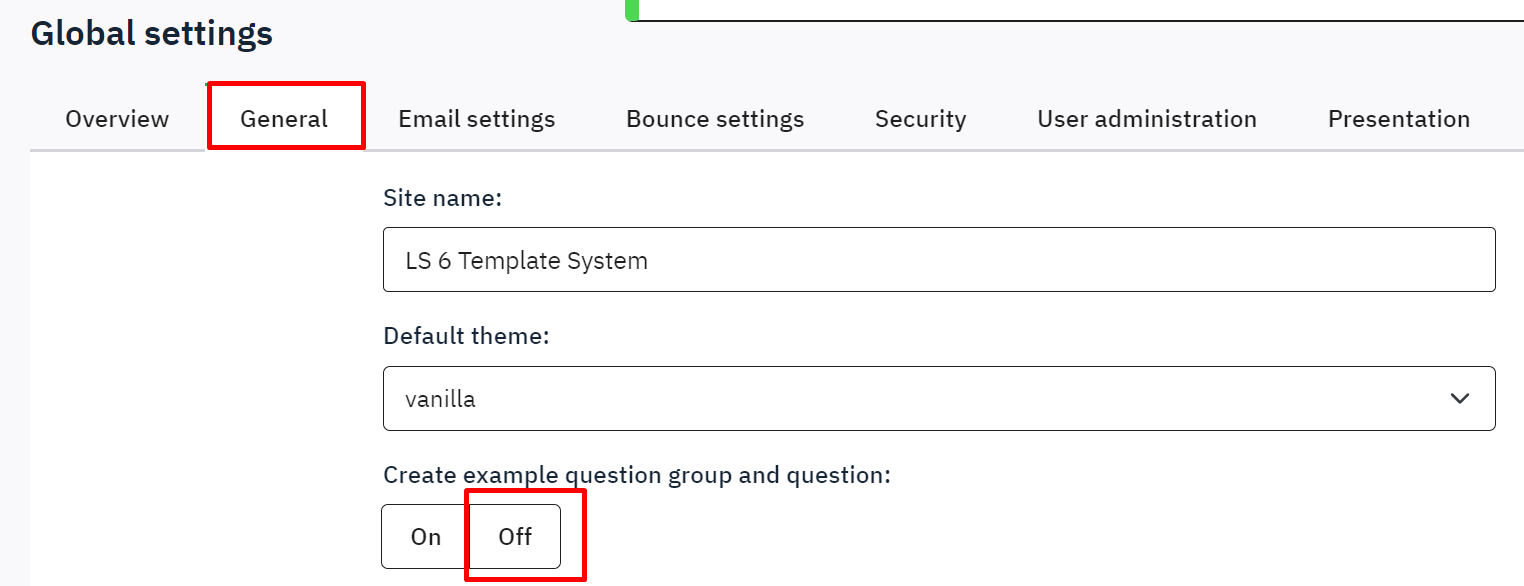Switch to the General tab
Viewport: 1524px width, 586px height.
284,119
